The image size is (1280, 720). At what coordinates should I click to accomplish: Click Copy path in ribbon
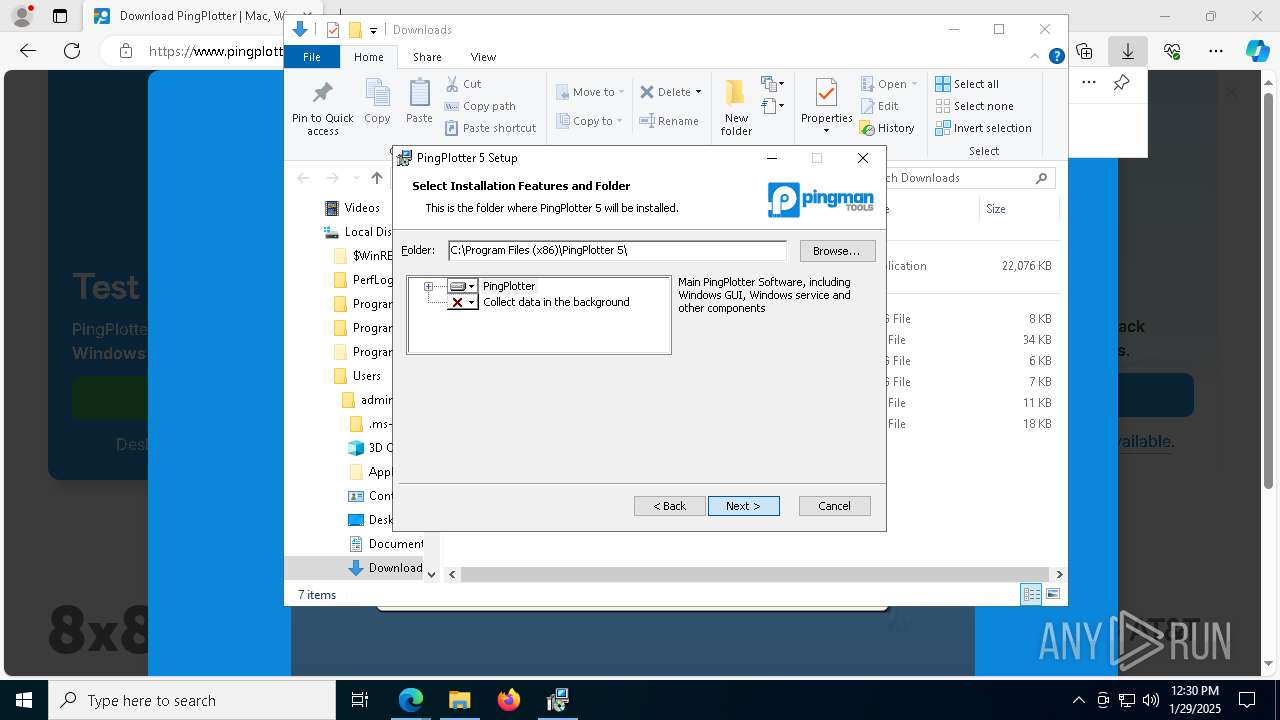480,106
